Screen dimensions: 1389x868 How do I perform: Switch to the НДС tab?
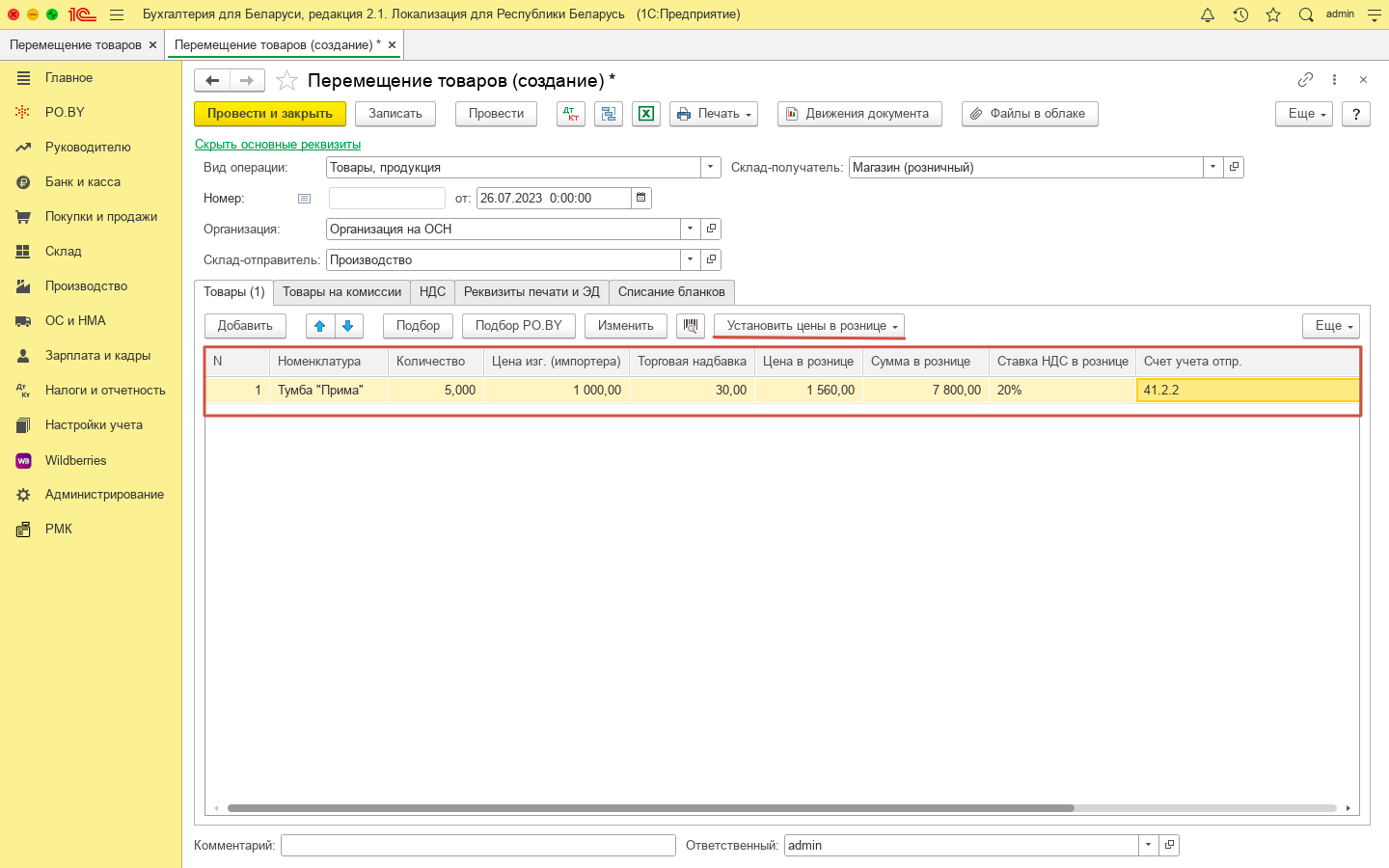point(432,292)
